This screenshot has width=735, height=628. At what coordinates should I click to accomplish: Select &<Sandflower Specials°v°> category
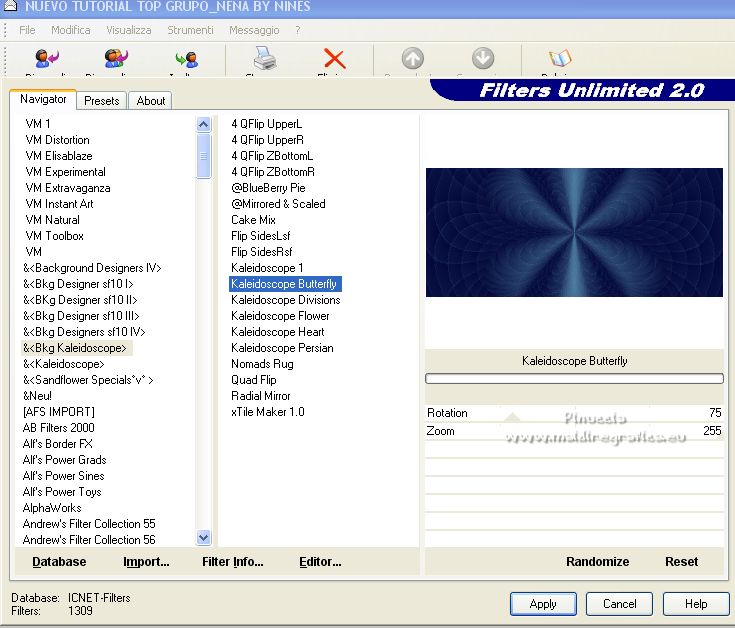pos(88,380)
